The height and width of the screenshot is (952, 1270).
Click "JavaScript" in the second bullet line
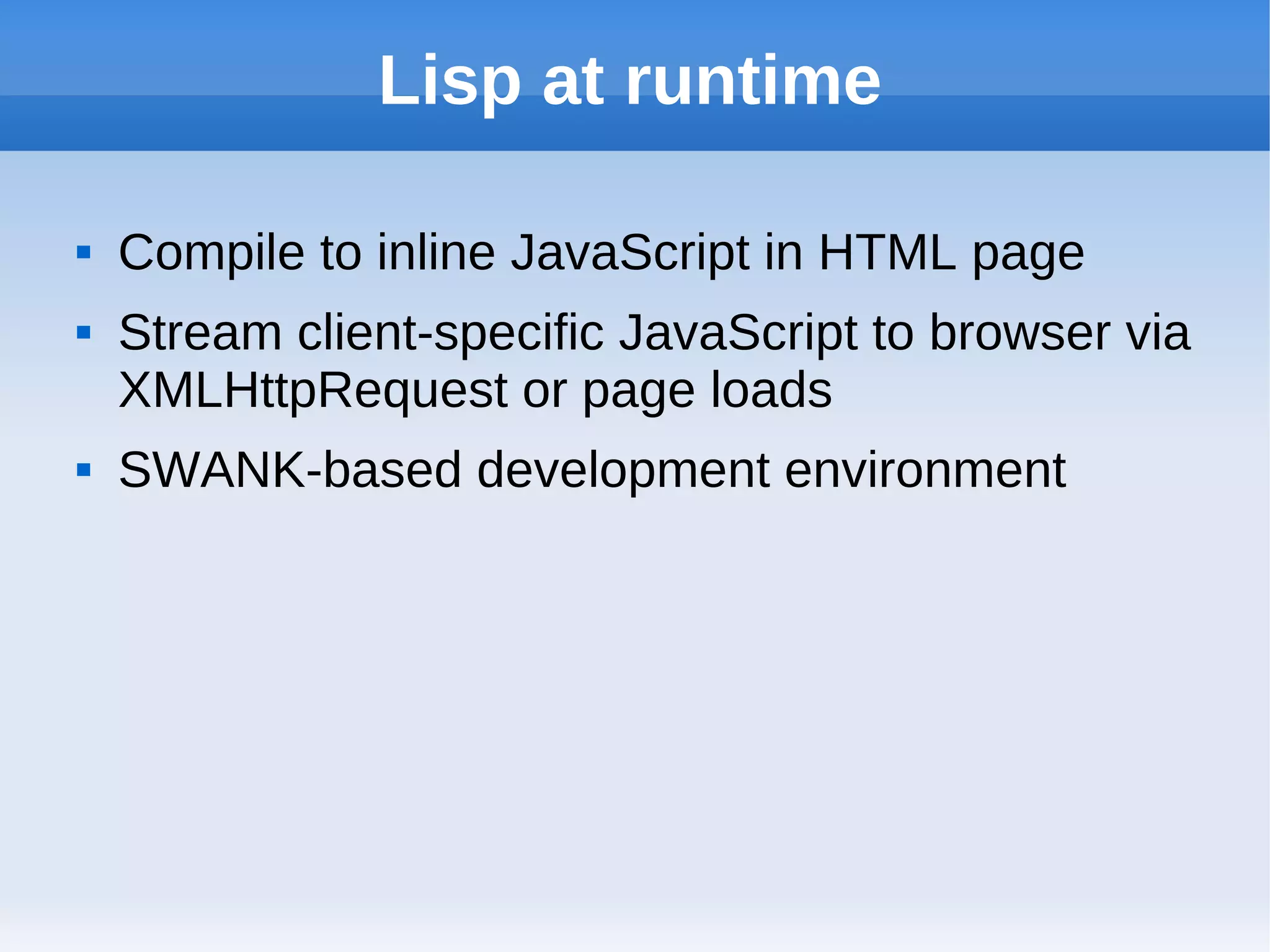pyautogui.click(x=738, y=333)
